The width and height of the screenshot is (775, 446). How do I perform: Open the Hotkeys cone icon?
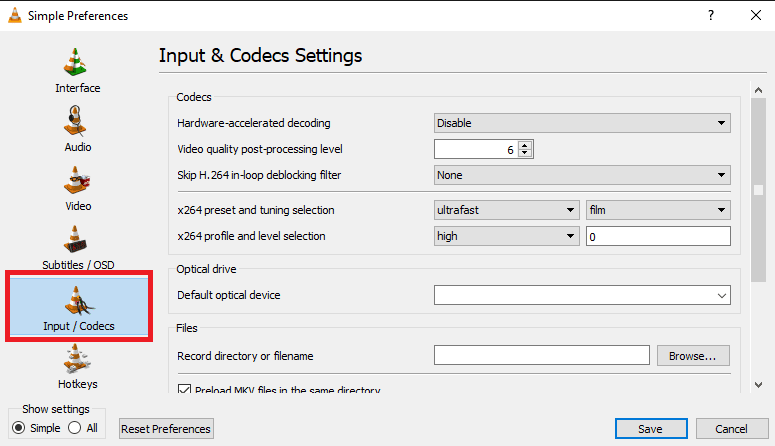tap(76, 359)
